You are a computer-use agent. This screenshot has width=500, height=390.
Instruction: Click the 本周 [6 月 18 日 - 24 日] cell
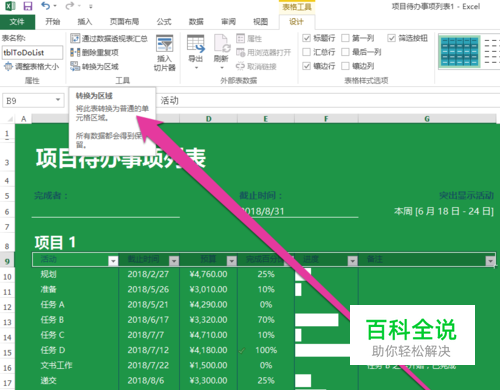444,211
